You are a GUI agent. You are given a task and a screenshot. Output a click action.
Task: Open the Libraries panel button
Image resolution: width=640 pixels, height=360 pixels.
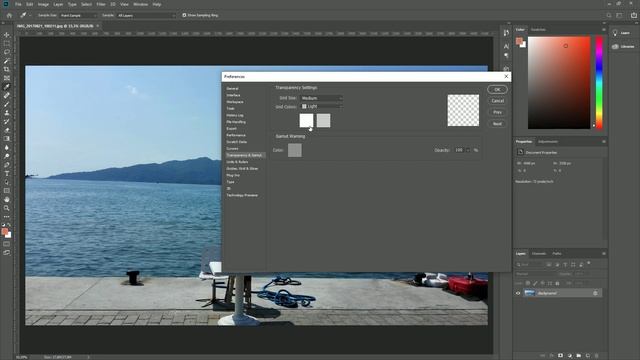(623, 47)
